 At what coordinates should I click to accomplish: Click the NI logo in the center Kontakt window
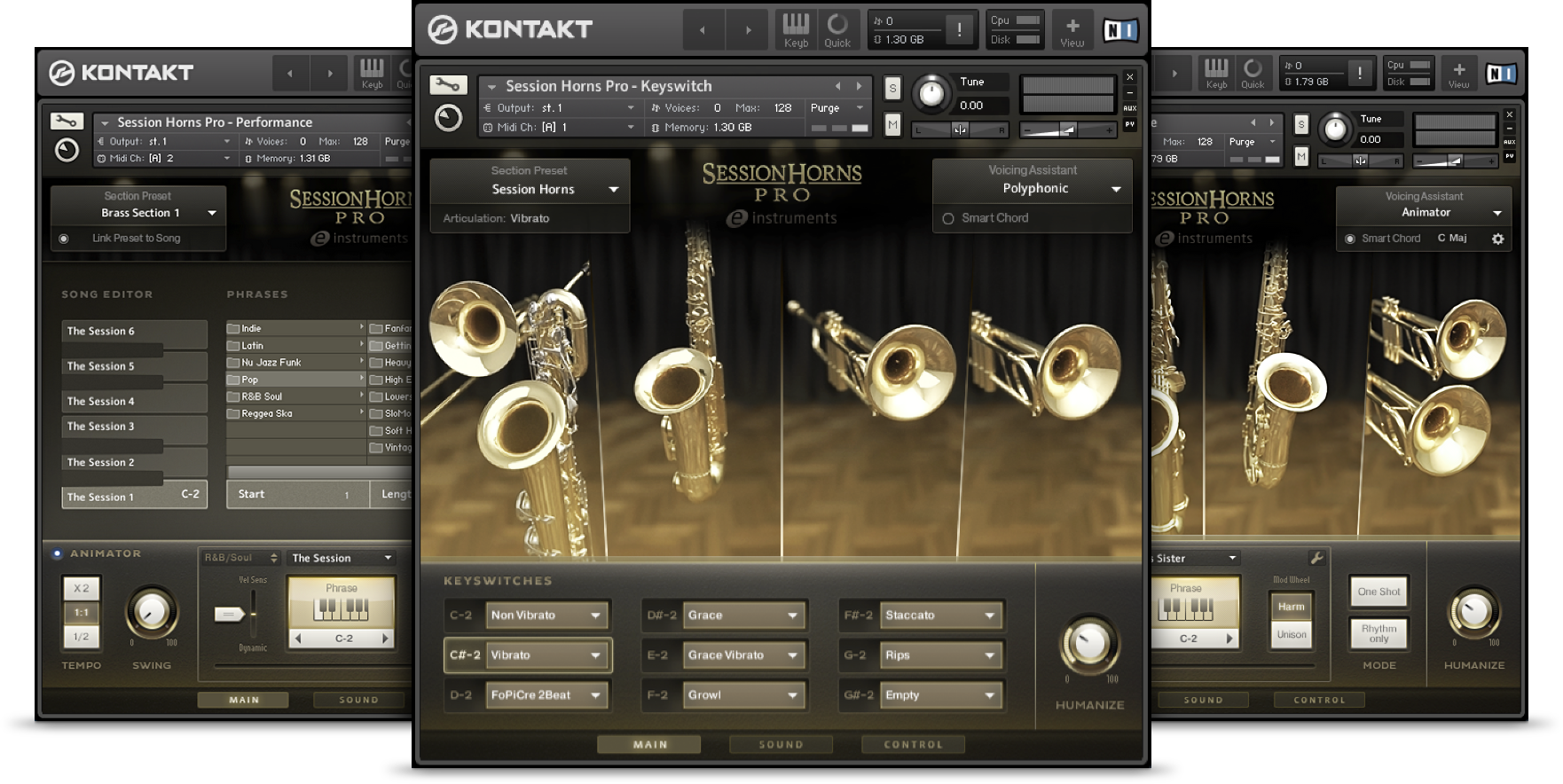(x=1120, y=30)
